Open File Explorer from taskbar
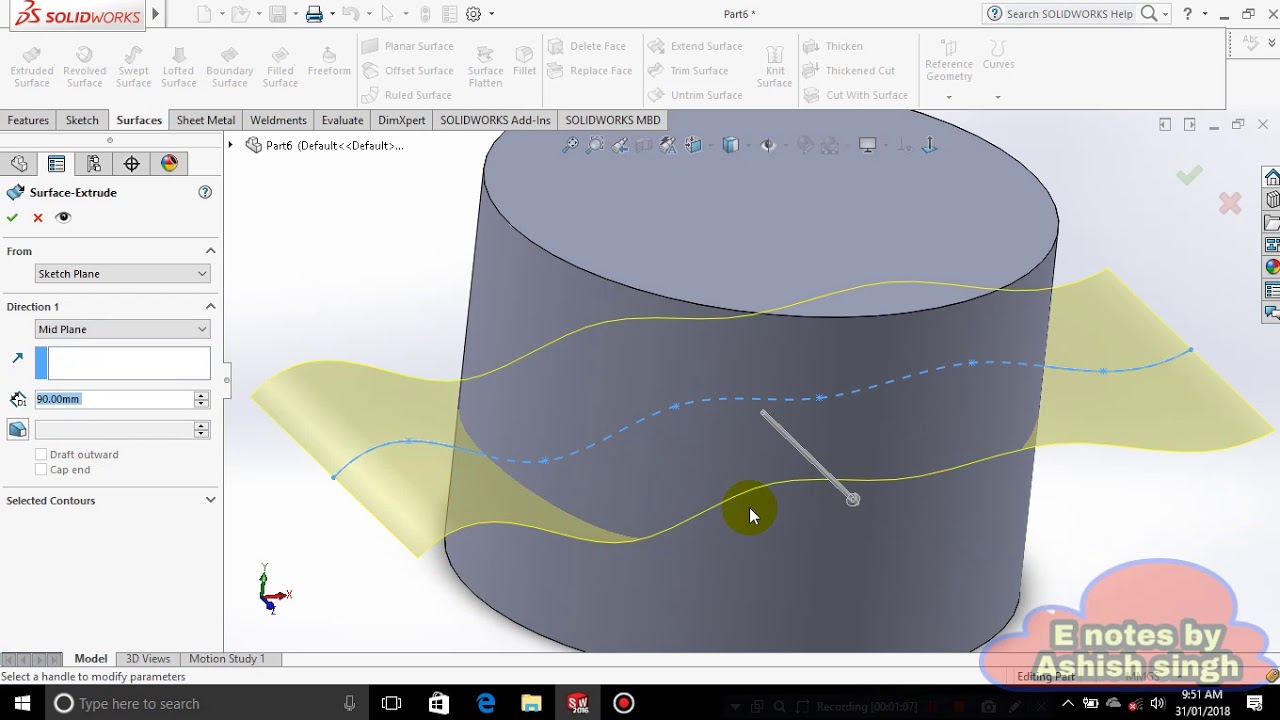 [x=531, y=704]
